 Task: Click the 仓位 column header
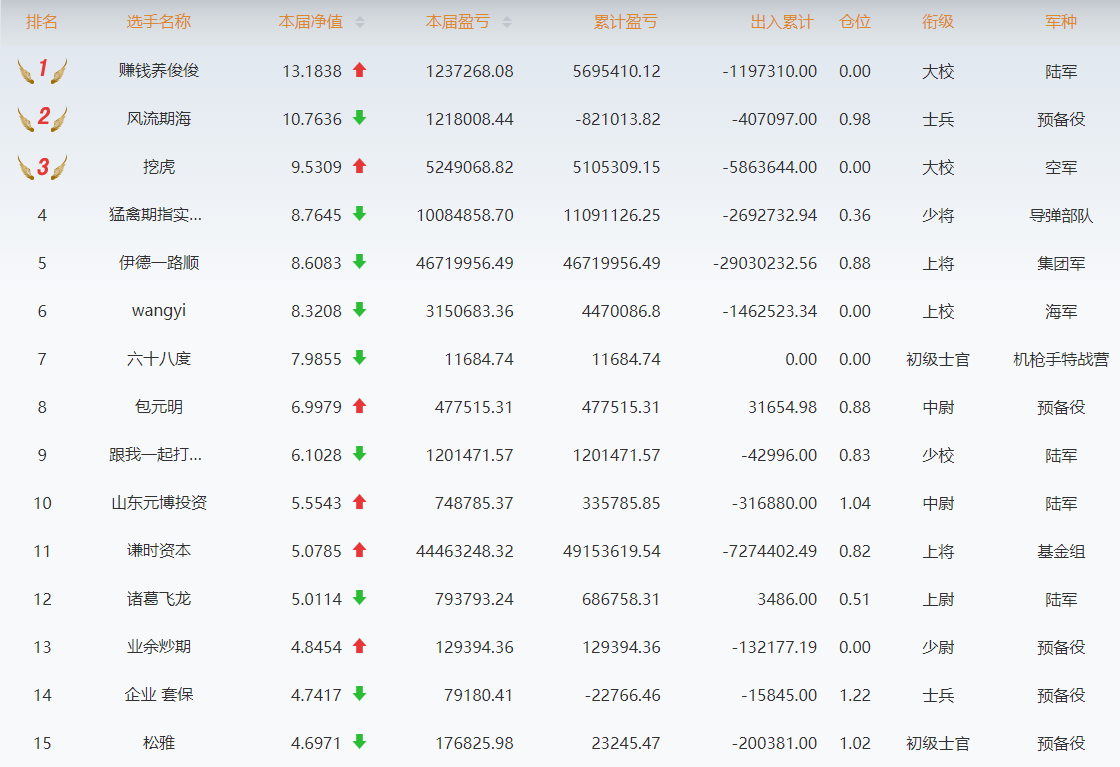click(x=855, y=22)
